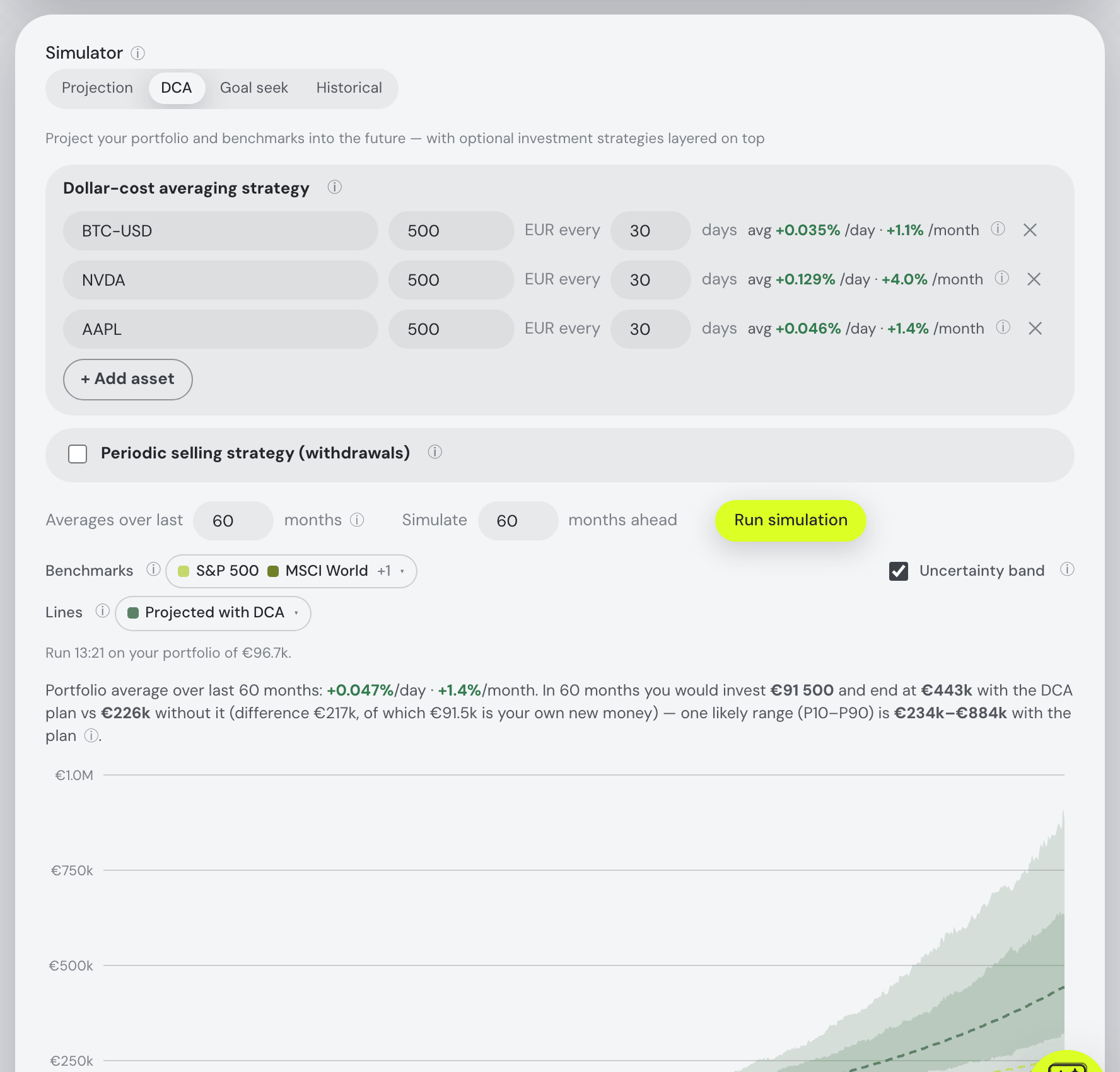This screenshot has height=1072, width=1120.
Task: Switch to the Historical tab
Action: 349,88
